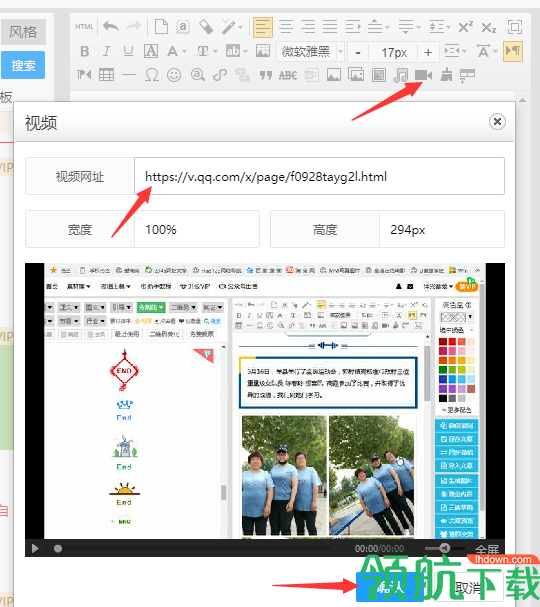Click the insert music icon

tap(401, 75)
